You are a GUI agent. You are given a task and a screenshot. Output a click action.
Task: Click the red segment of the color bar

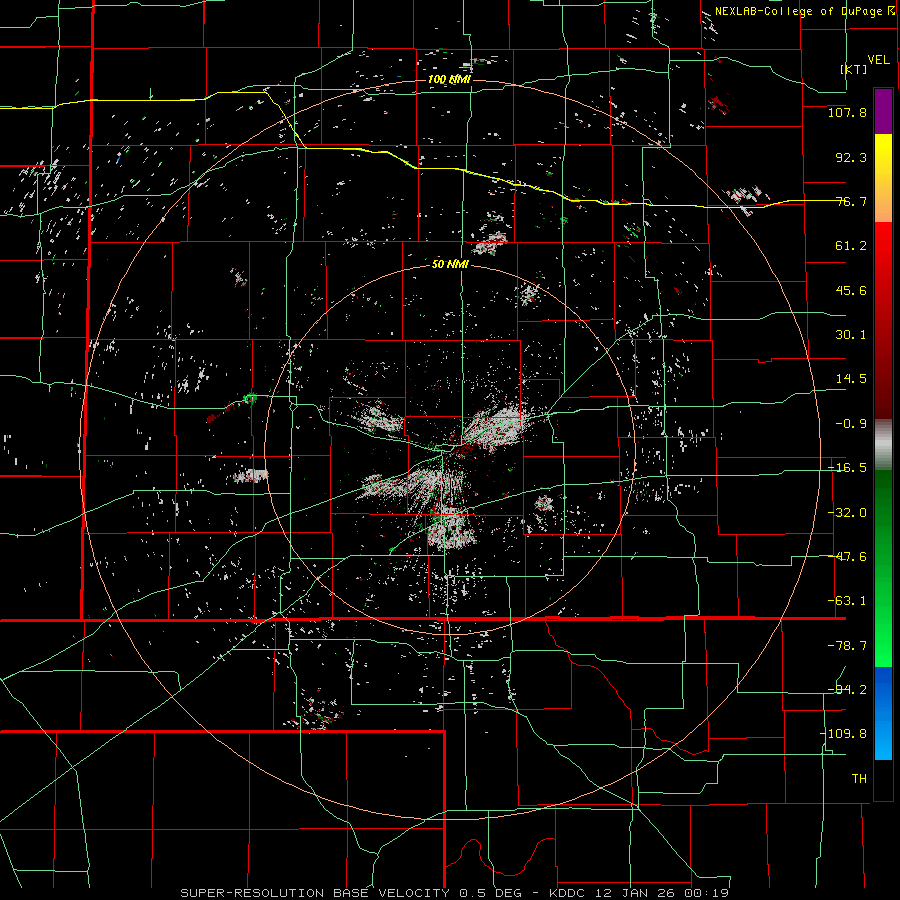click(x=883, y=320)
